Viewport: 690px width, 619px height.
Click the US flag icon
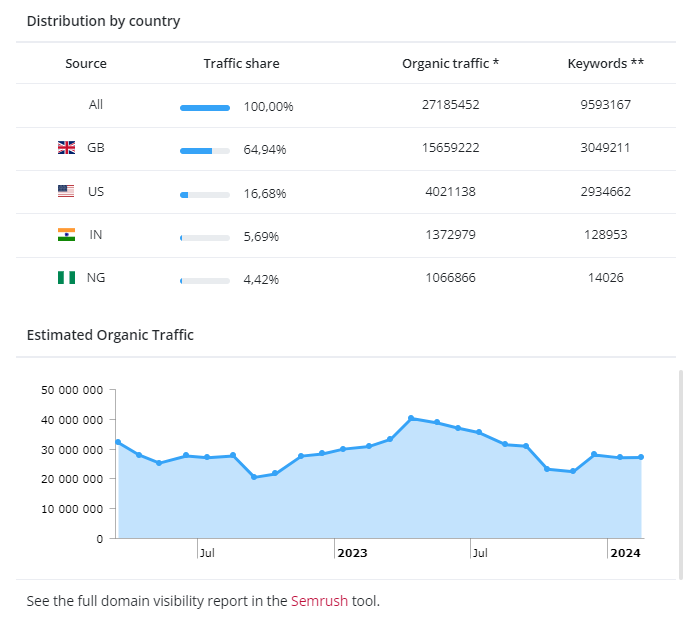[66, 191]
